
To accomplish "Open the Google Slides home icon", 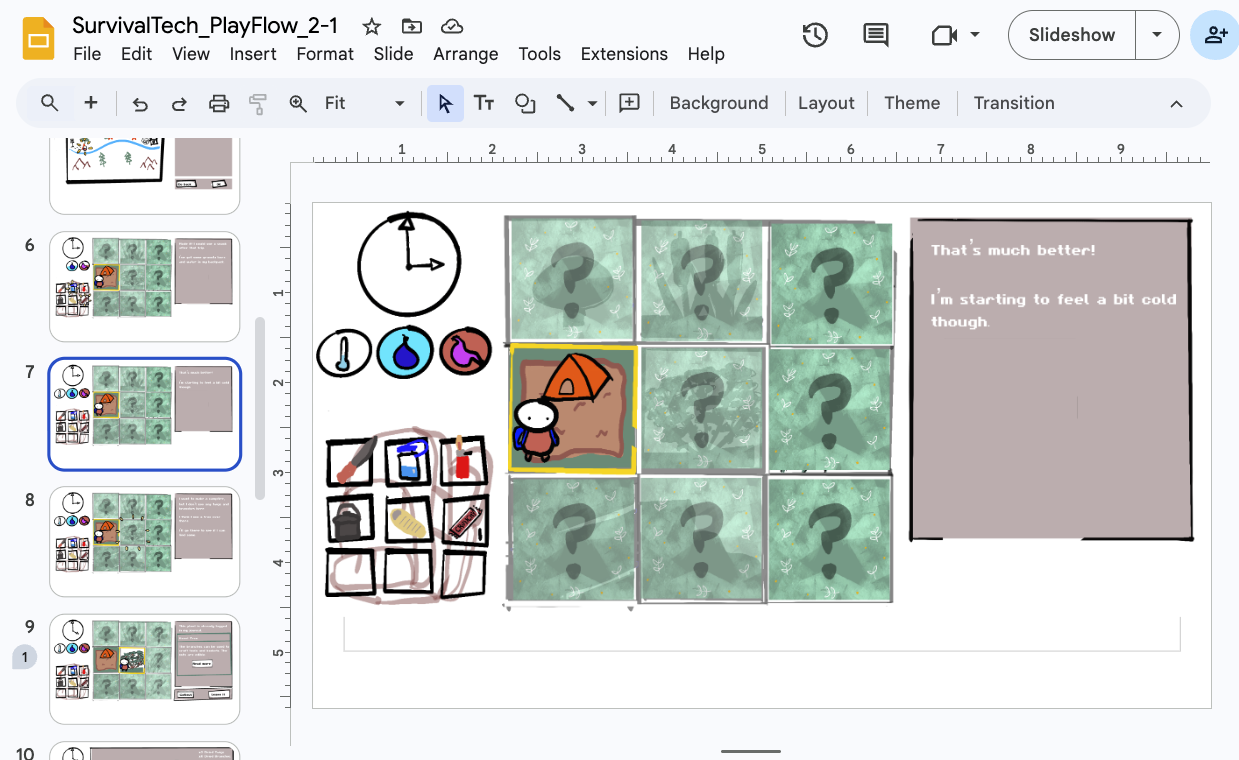I will pyautogui.click(x=38, y=39).
